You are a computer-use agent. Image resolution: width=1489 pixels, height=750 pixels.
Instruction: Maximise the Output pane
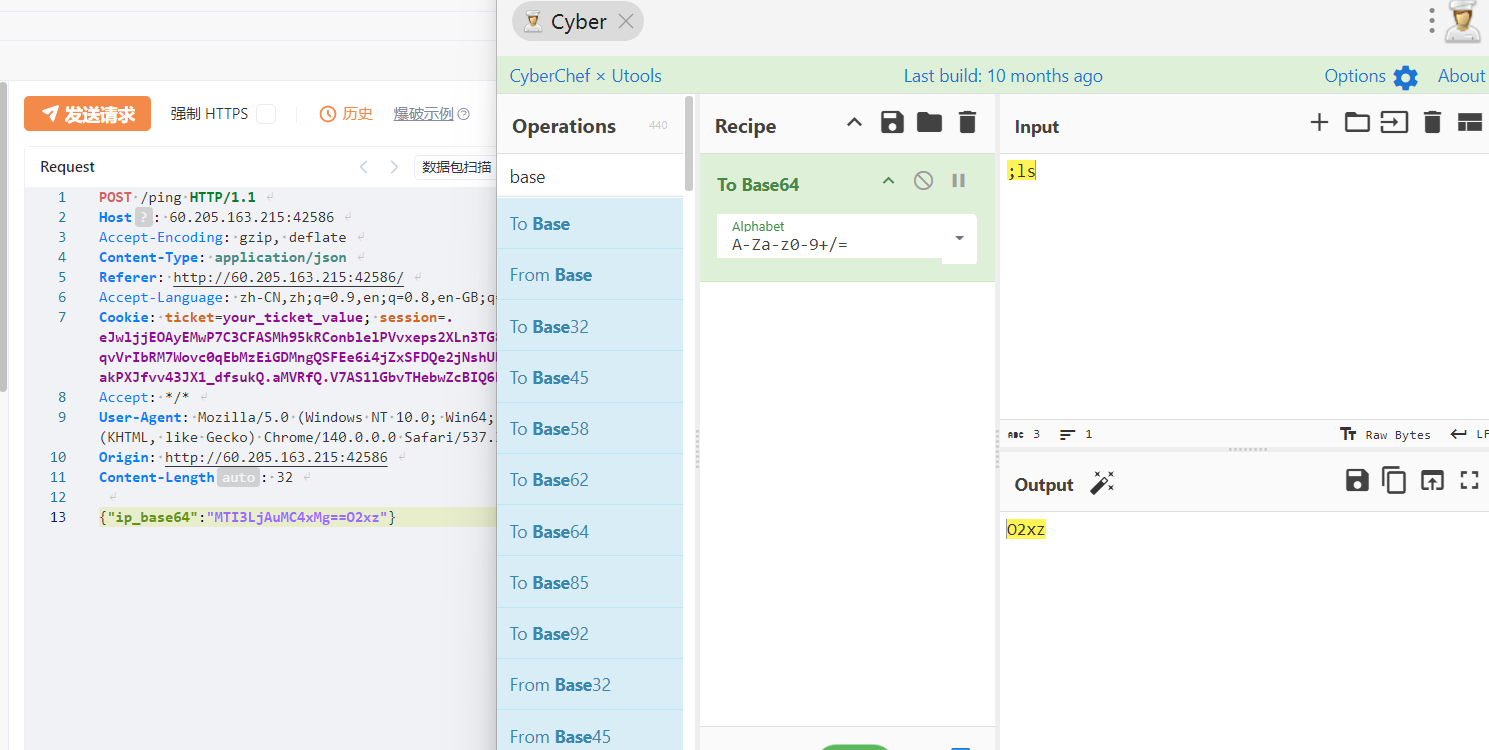(1469, 480)
